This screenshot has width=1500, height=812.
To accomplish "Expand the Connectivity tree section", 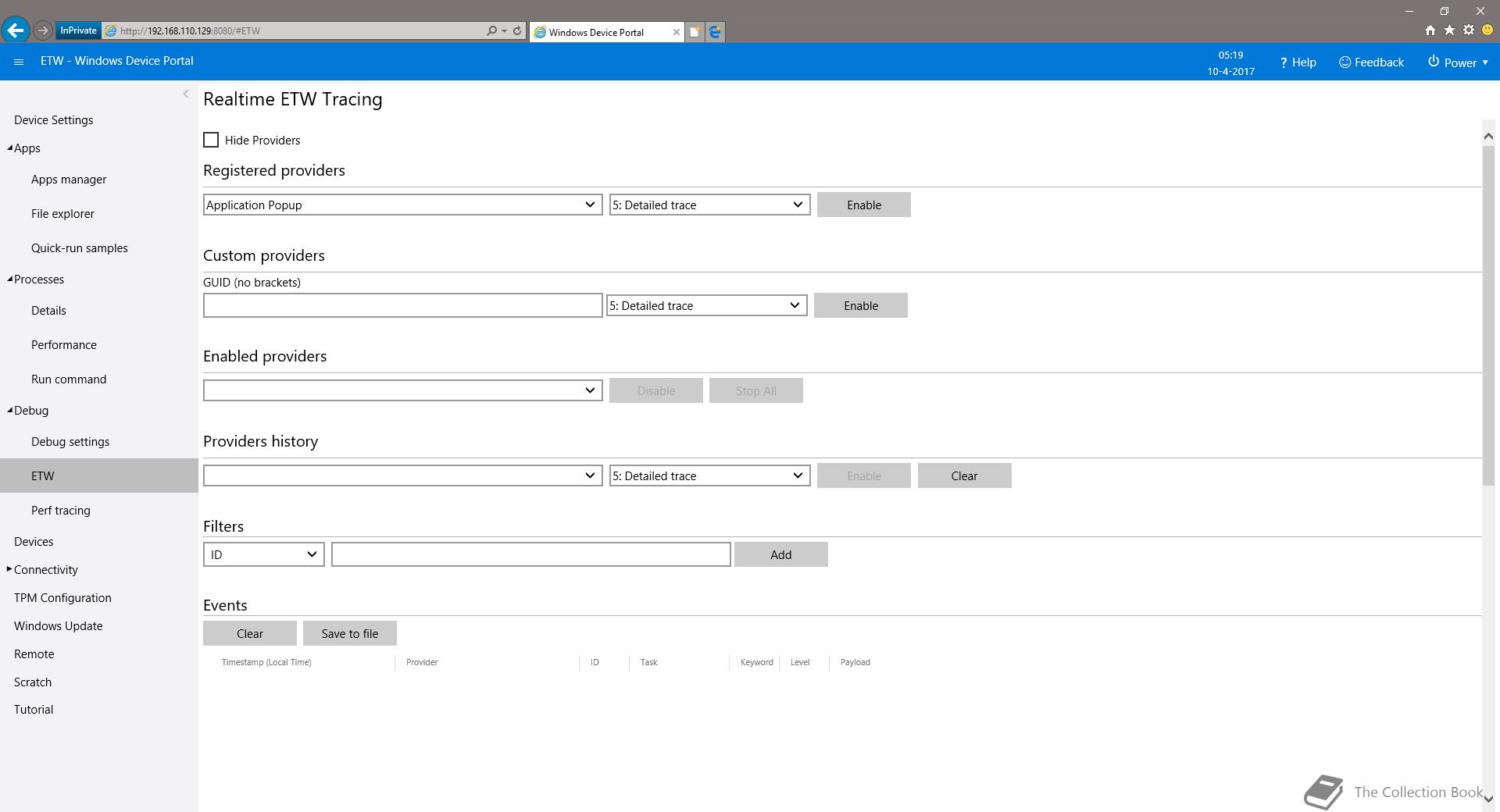I will [9, 569].
